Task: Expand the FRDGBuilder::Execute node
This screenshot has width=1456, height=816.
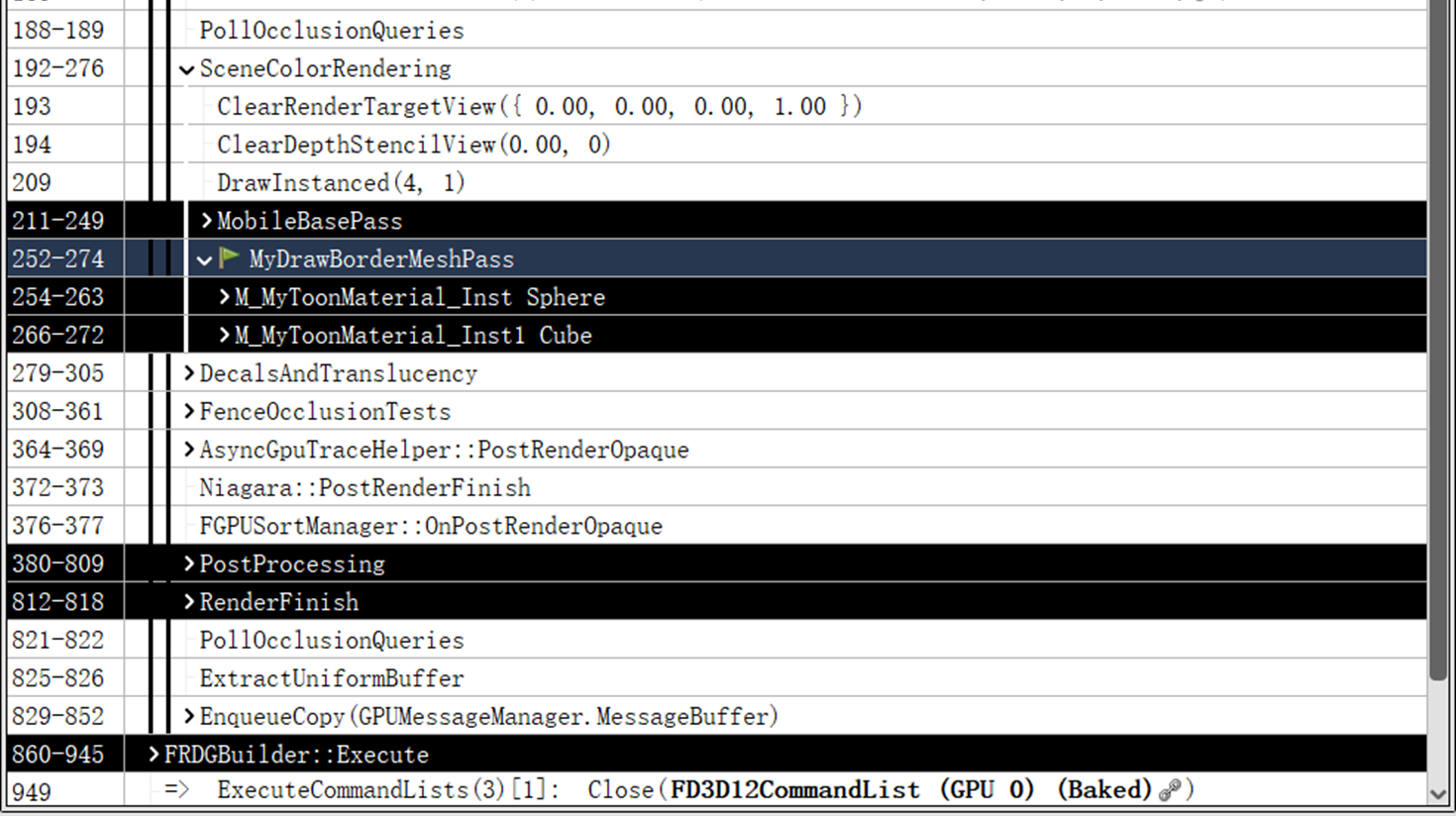Action: coord(154,755)
